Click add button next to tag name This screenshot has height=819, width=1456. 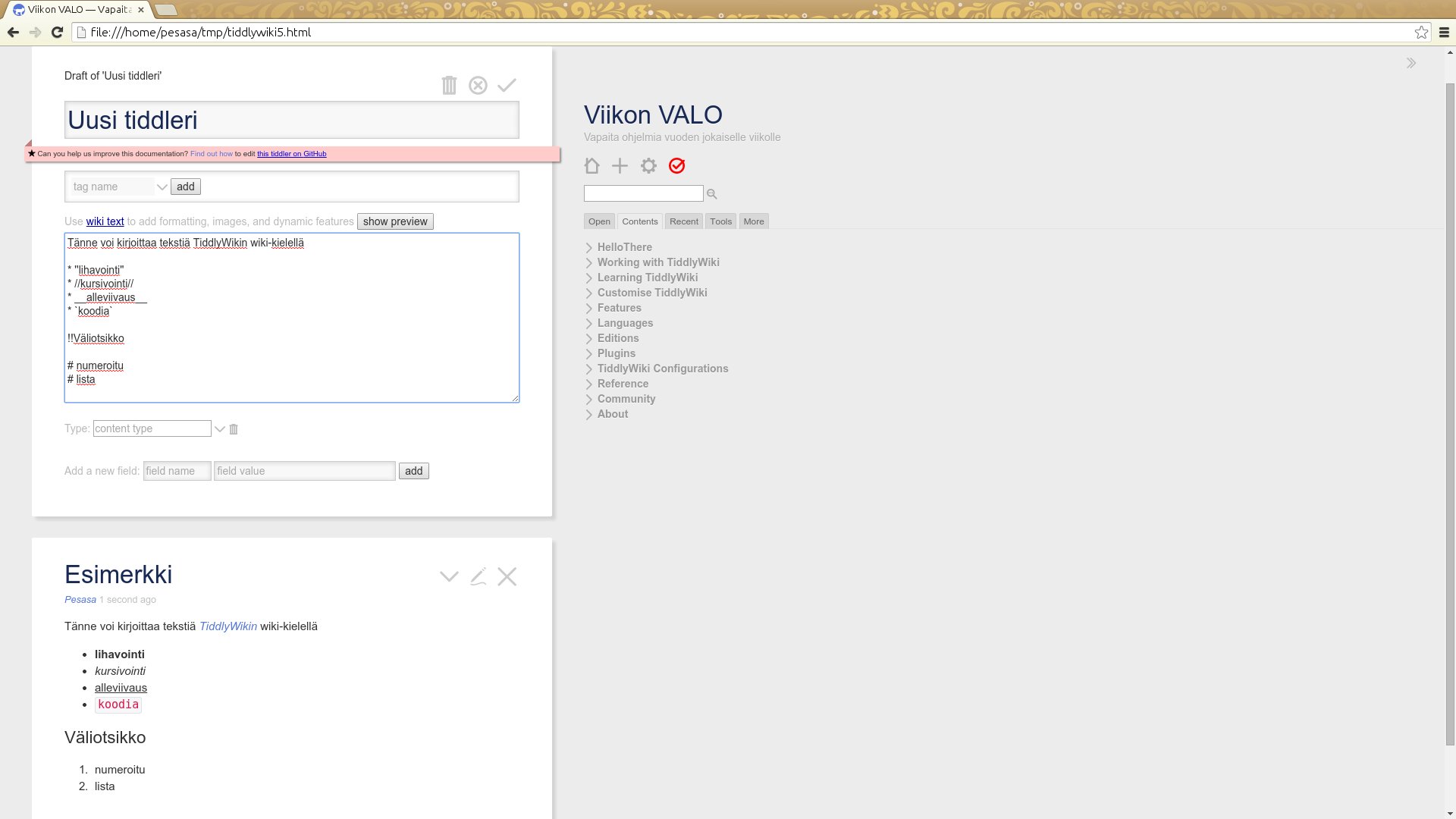pos(186,187)
